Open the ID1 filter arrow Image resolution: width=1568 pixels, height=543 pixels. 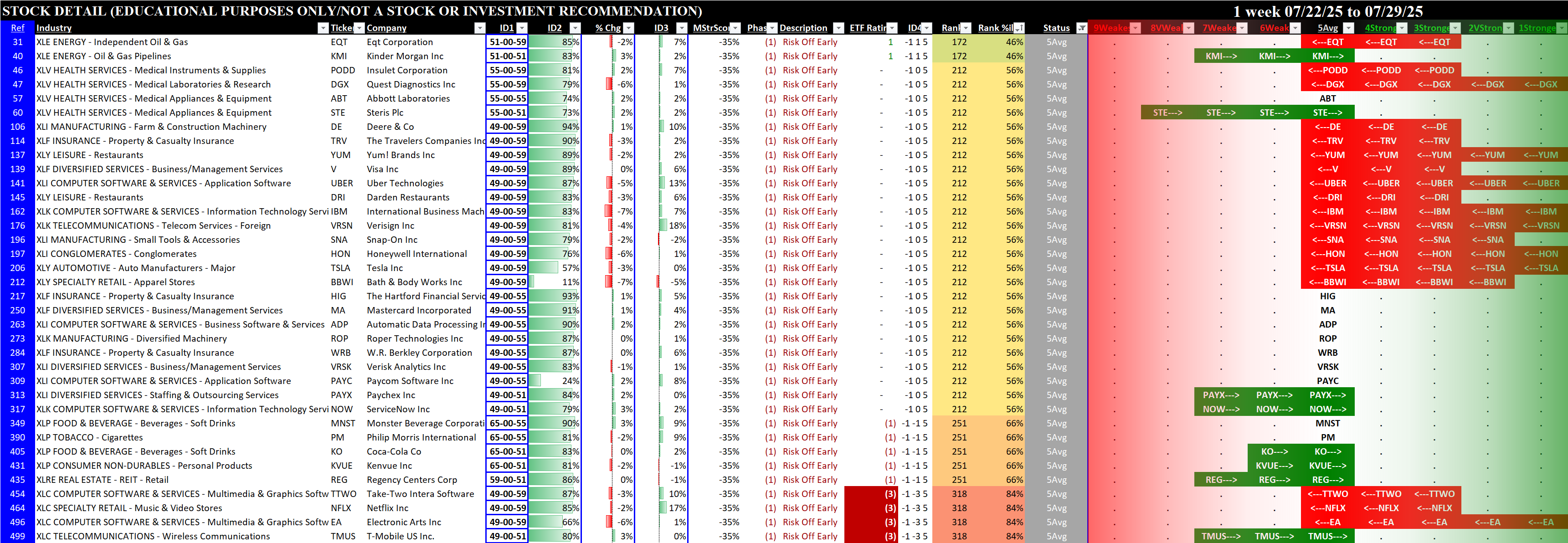(522, 28)
